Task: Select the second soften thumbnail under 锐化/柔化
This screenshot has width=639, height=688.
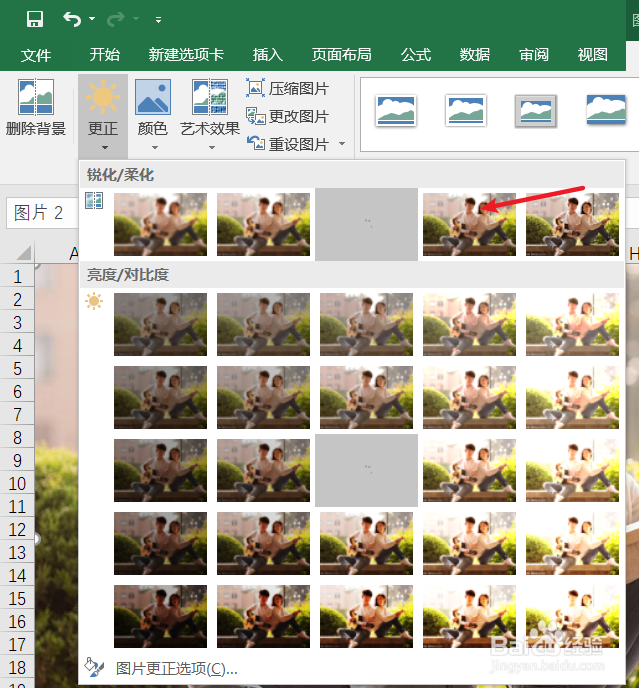Action: [x=263, y=224]
